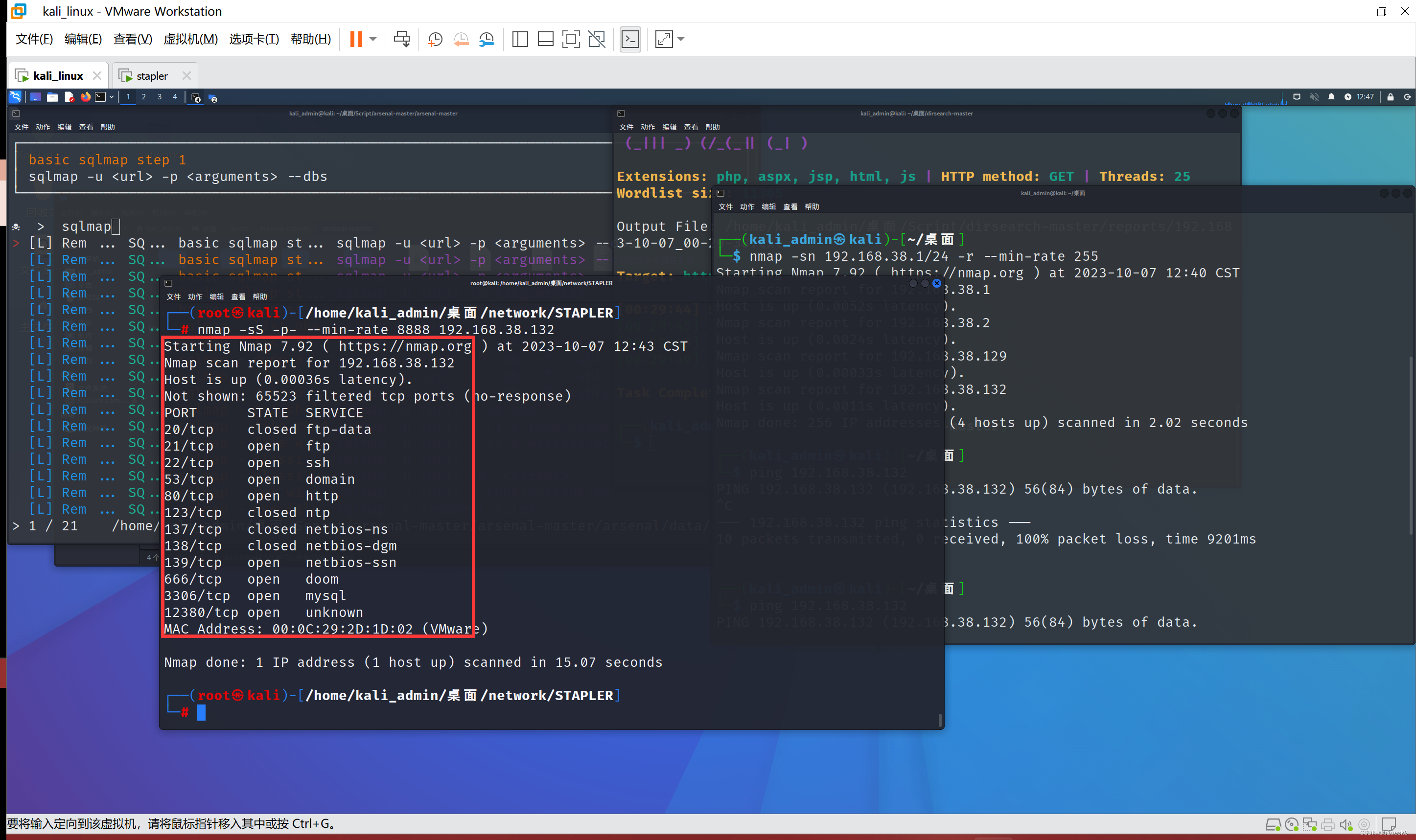Open the suspend button dropdown arrow
1416x840 pixels.
(x=372, y=39)
